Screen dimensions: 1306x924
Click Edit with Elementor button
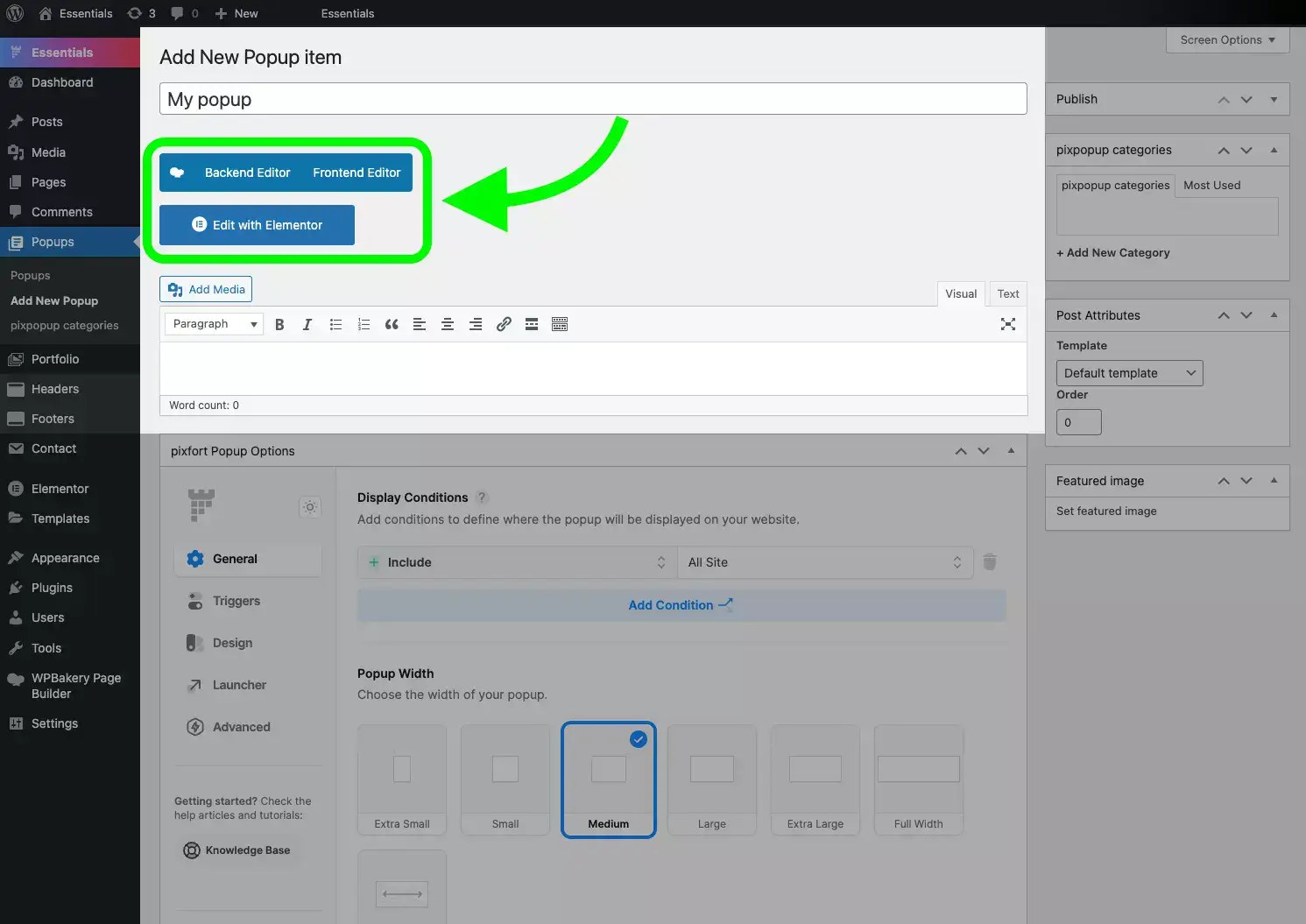[x=257, y=225]
